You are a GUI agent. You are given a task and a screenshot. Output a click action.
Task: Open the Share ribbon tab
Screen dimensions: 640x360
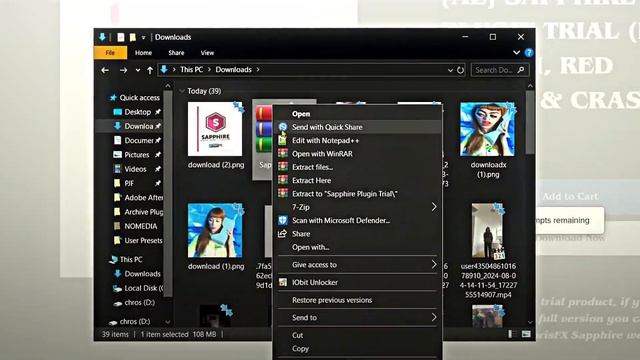point(176,53)
